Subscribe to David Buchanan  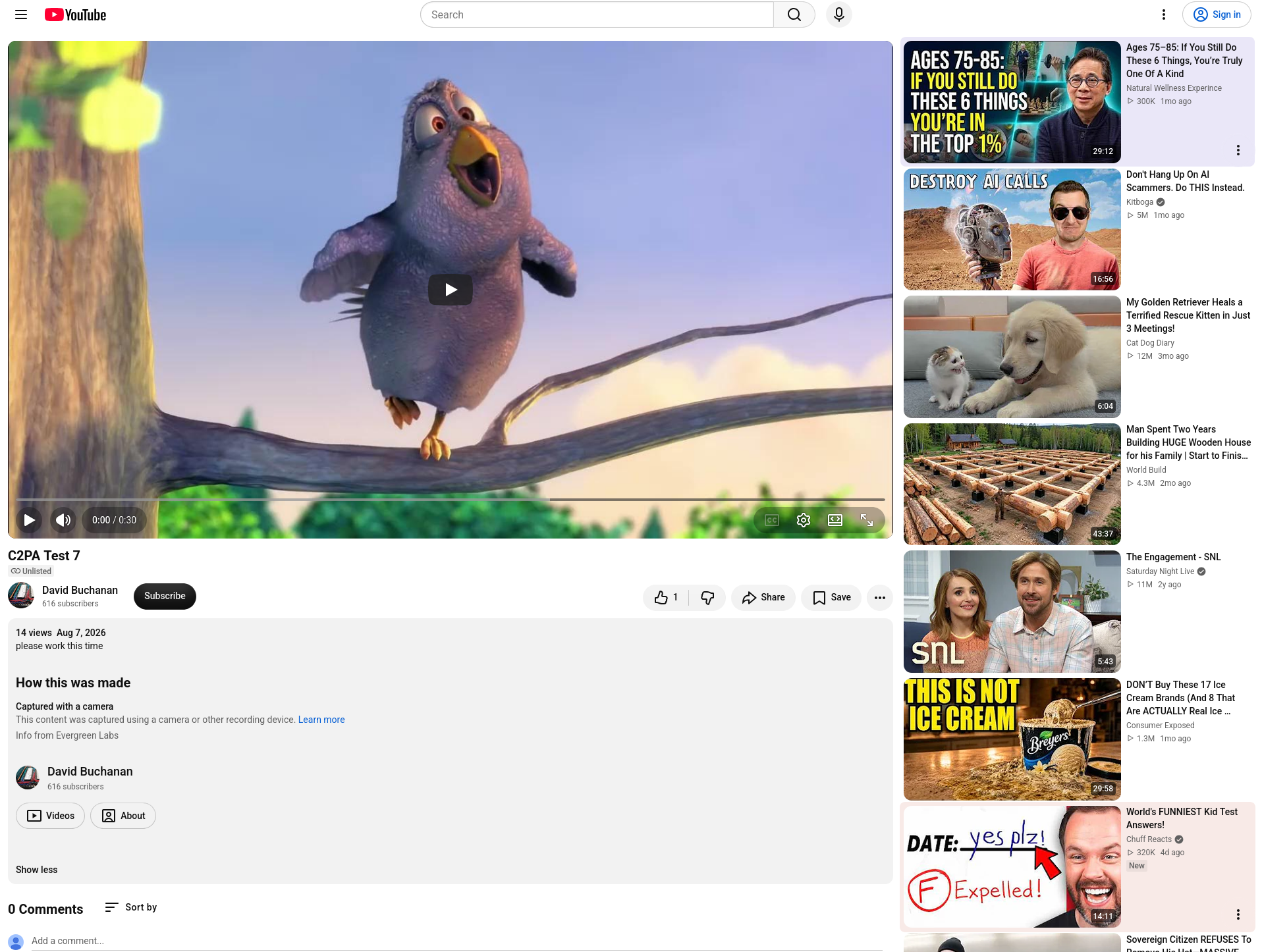[x=165, y=596]
